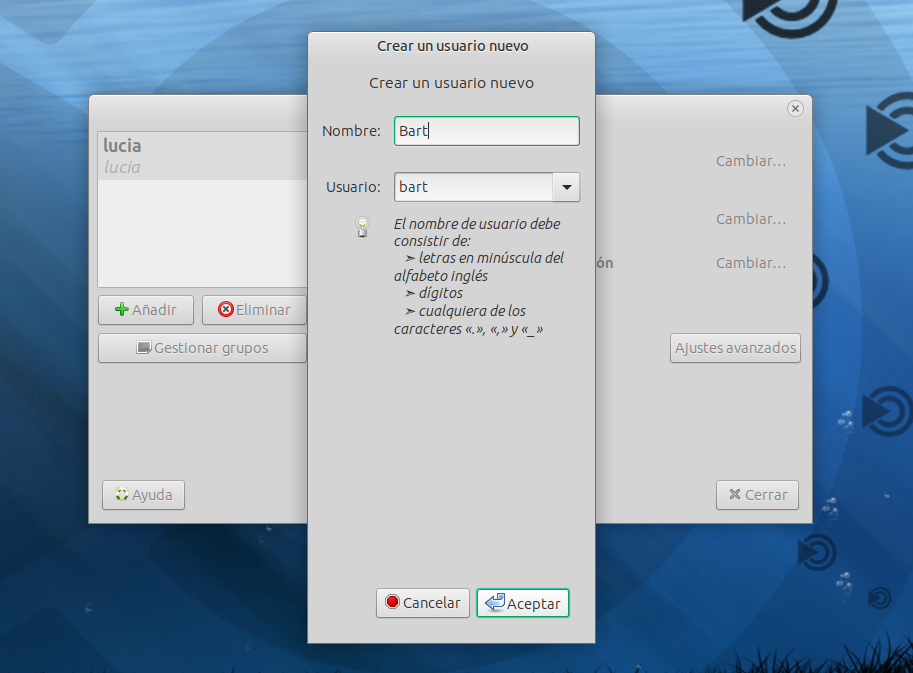Cancel user creation with Cancelar
Screen dimensions: 913x673
[x=422, y=603]
